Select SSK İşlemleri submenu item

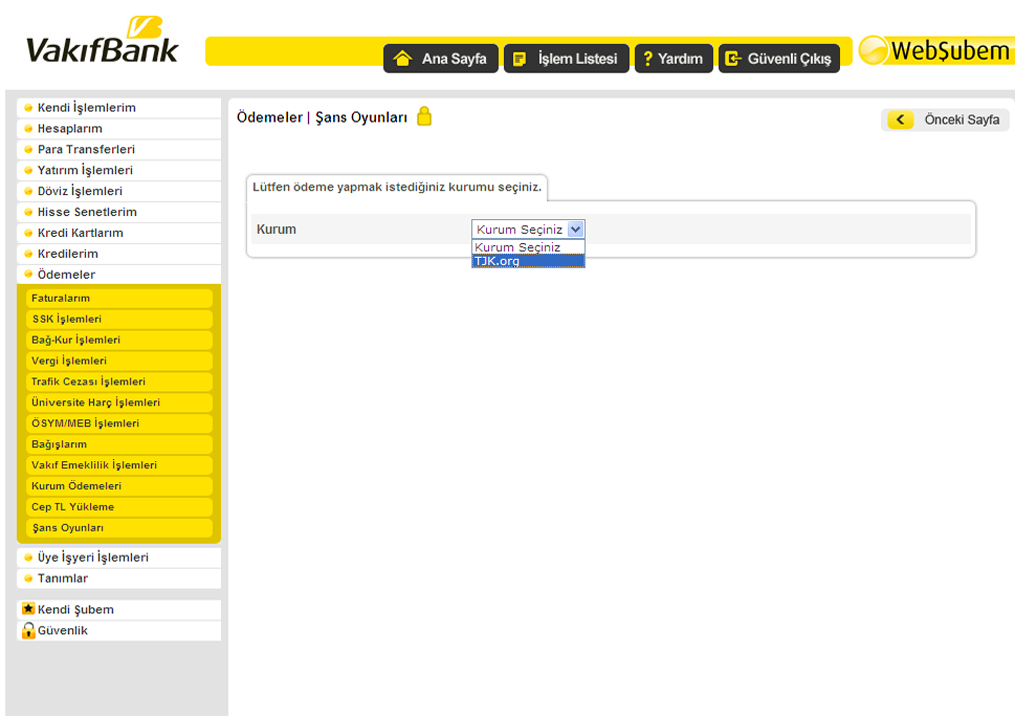coord(119,319)
